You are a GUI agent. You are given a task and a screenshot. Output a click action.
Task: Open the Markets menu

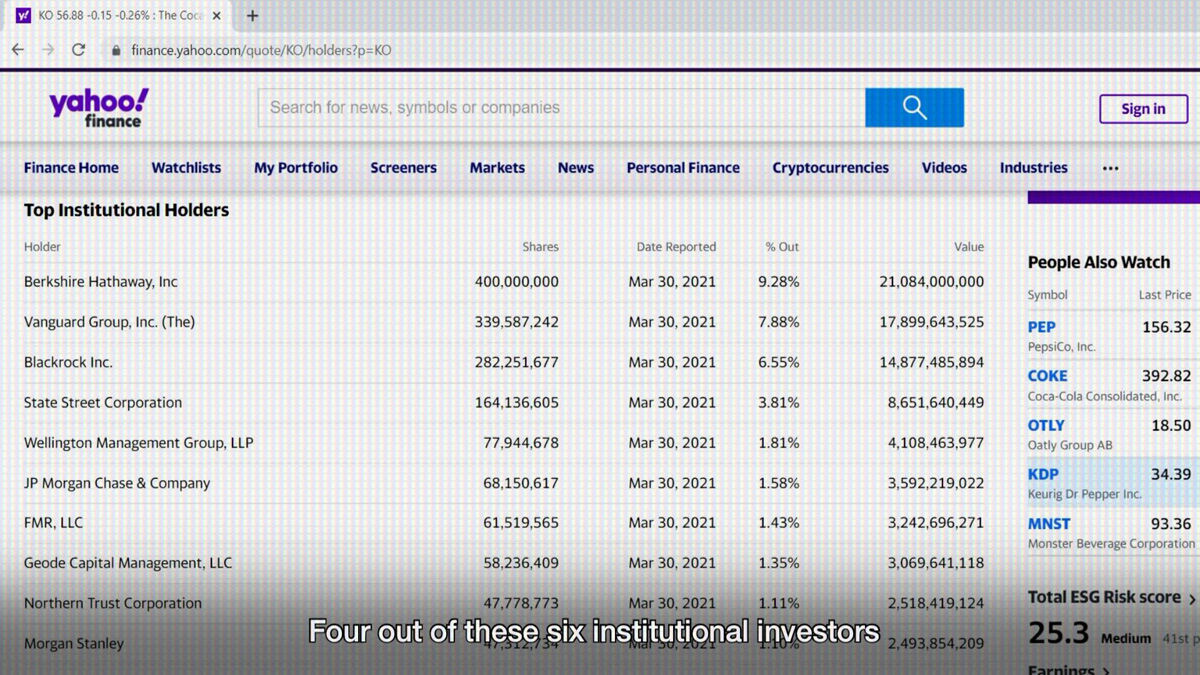click(x=497, y=168)
